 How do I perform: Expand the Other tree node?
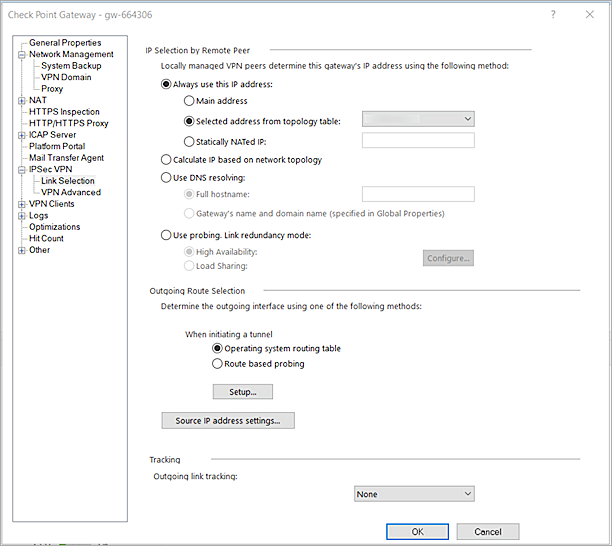(x=22, y=250)
